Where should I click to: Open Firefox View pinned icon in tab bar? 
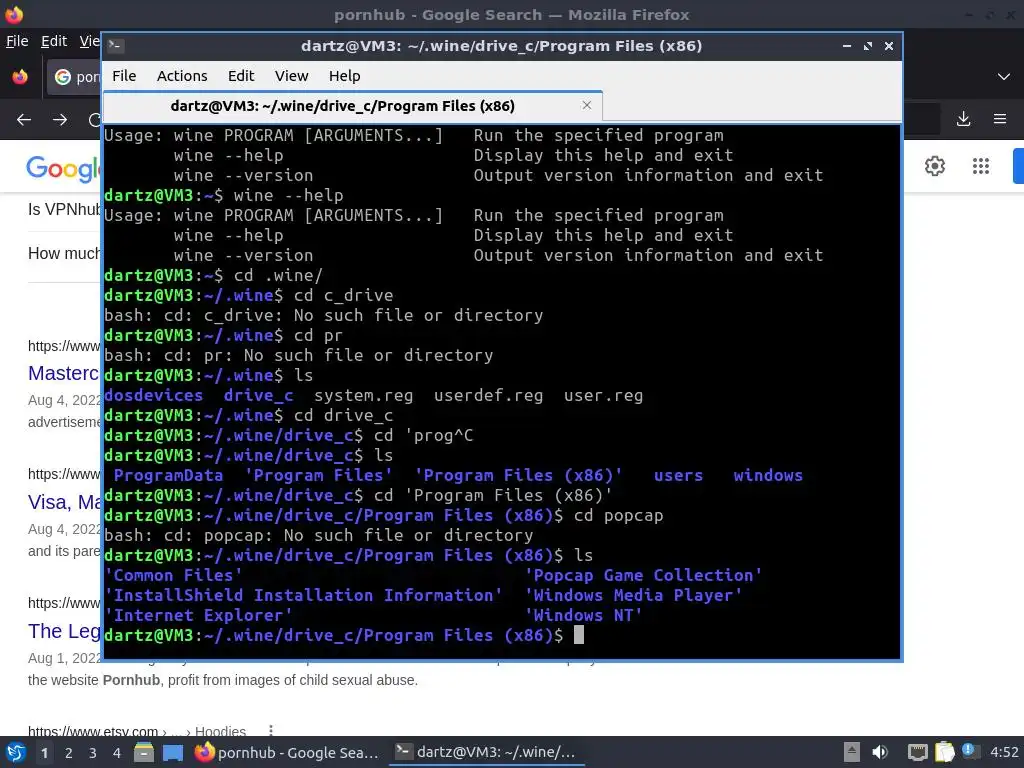pyautogui.click(x=20, y=77)
